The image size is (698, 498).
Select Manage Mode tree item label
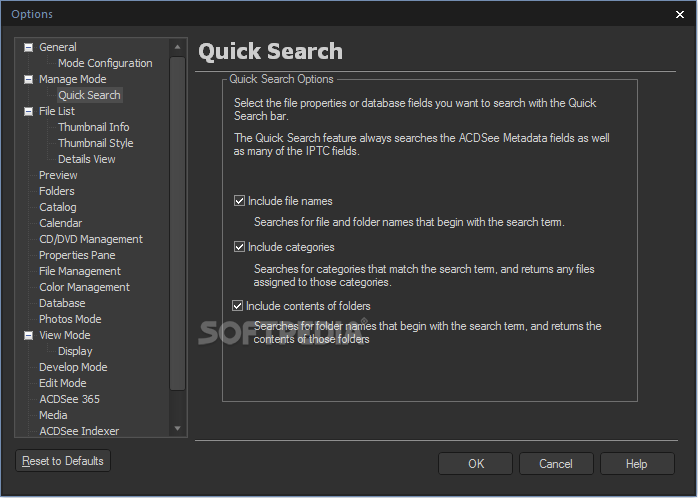[73, 79]
